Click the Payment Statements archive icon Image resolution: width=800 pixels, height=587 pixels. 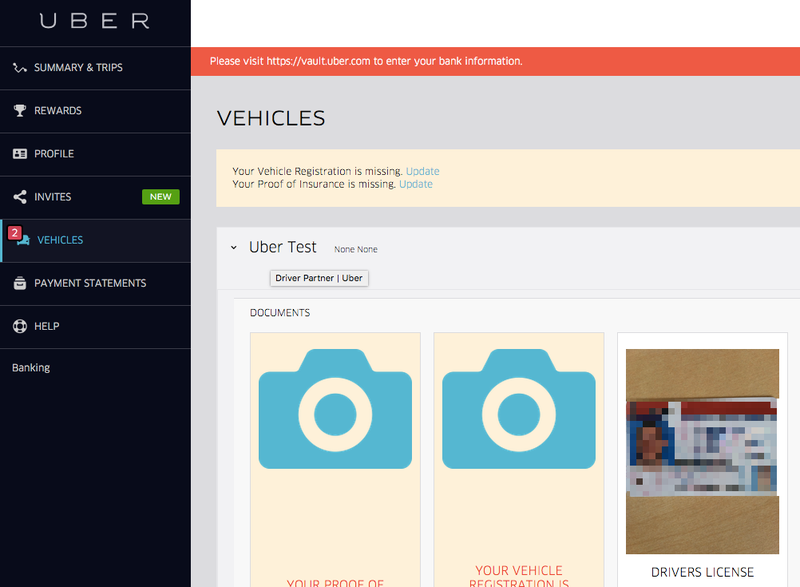[20, 283]
